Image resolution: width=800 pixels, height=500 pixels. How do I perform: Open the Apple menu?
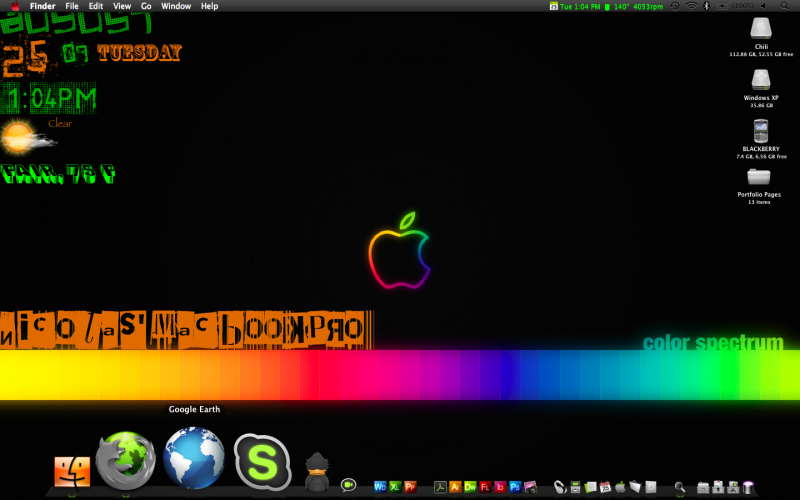(15, 6)
